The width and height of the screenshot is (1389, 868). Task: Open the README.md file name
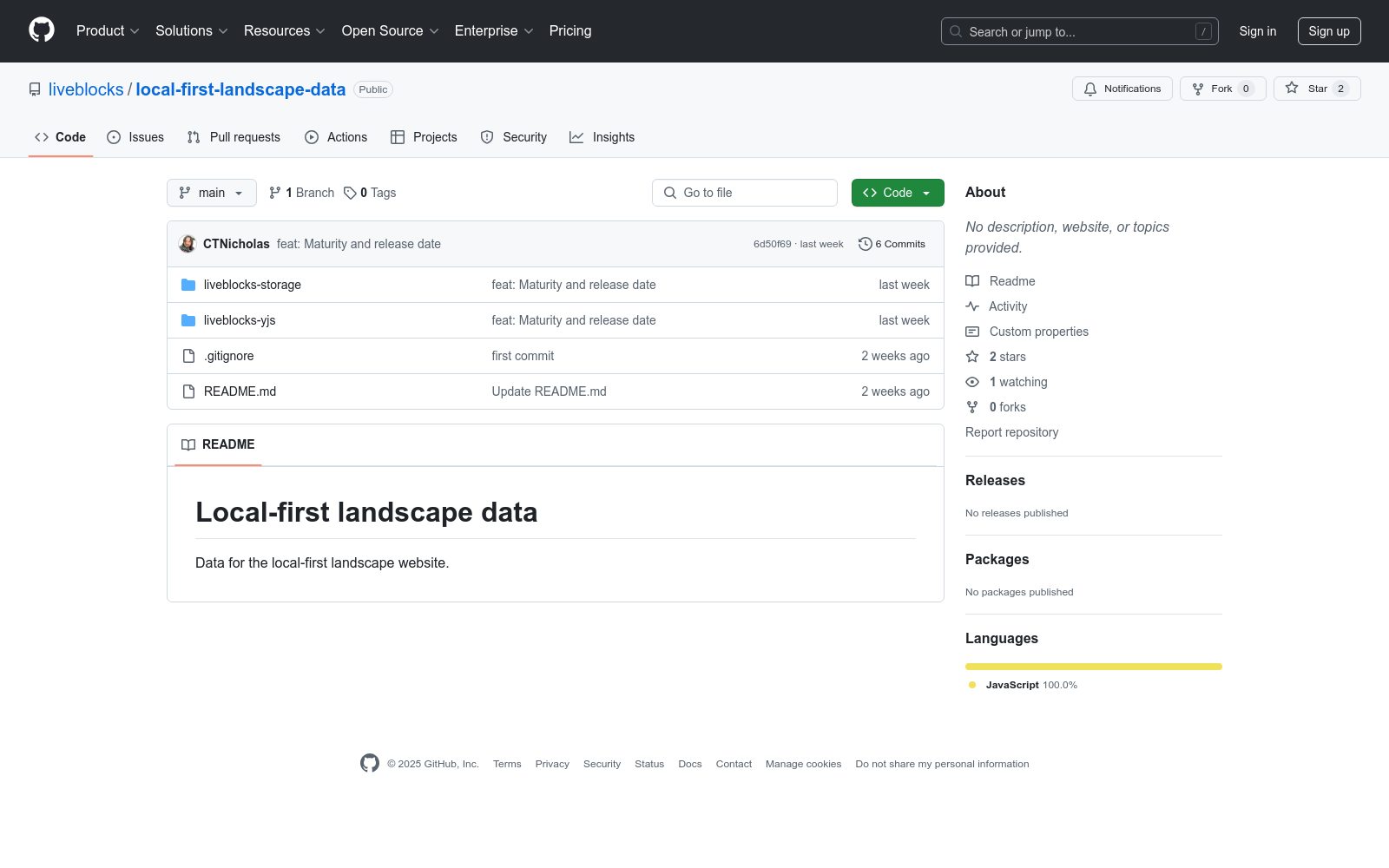click(x=240, y=391)
